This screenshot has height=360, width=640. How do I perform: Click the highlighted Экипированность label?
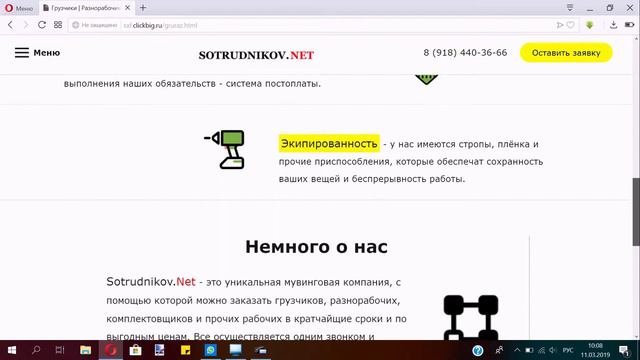pyautogui.click(x=329, y=144)
